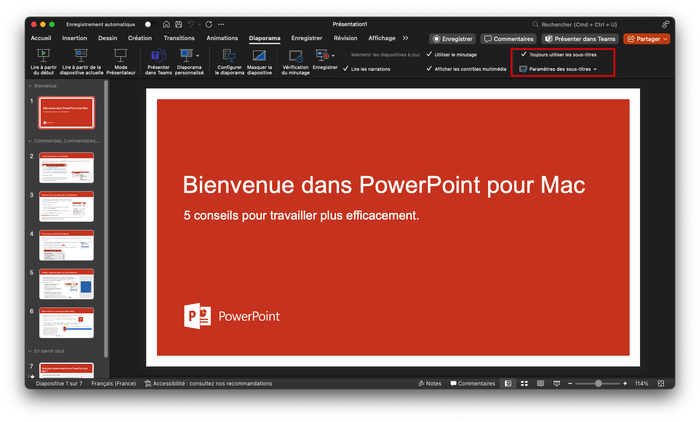This screenshot has width=700, height=422.
Task: Click the Commentaires button at top right
Action: point(508,39)
